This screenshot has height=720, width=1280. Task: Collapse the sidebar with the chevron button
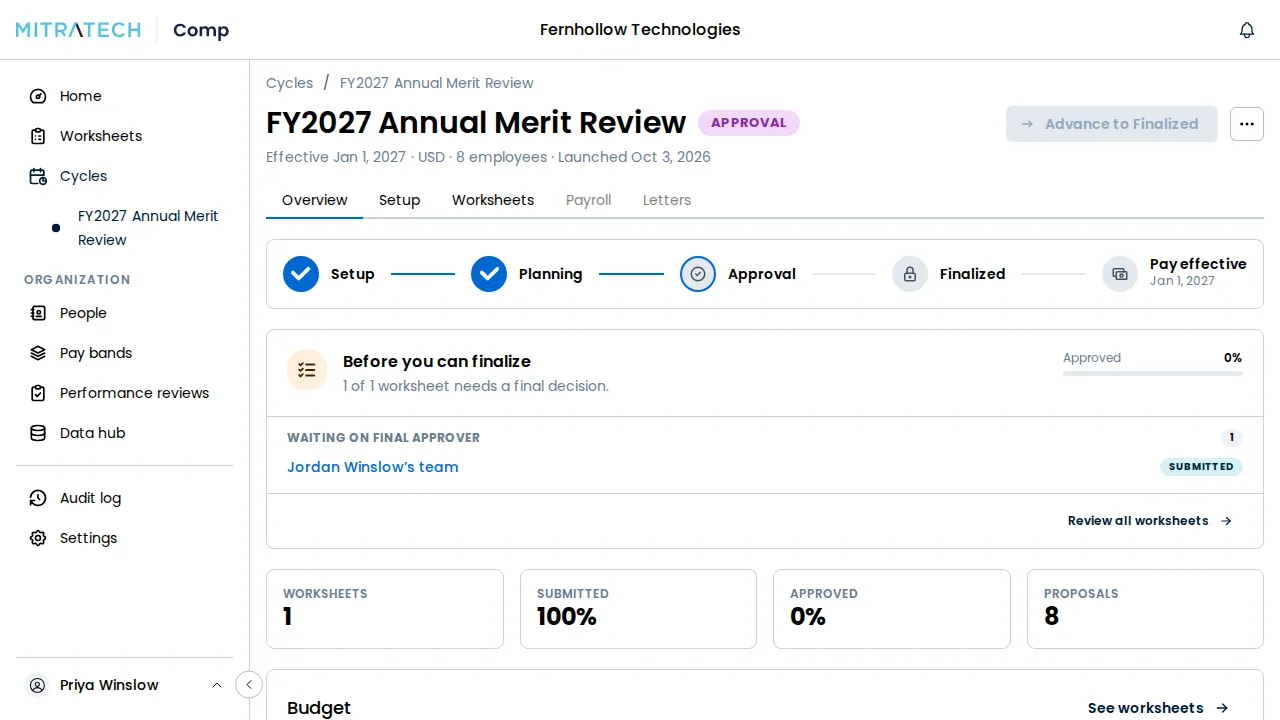pos(249,685)
